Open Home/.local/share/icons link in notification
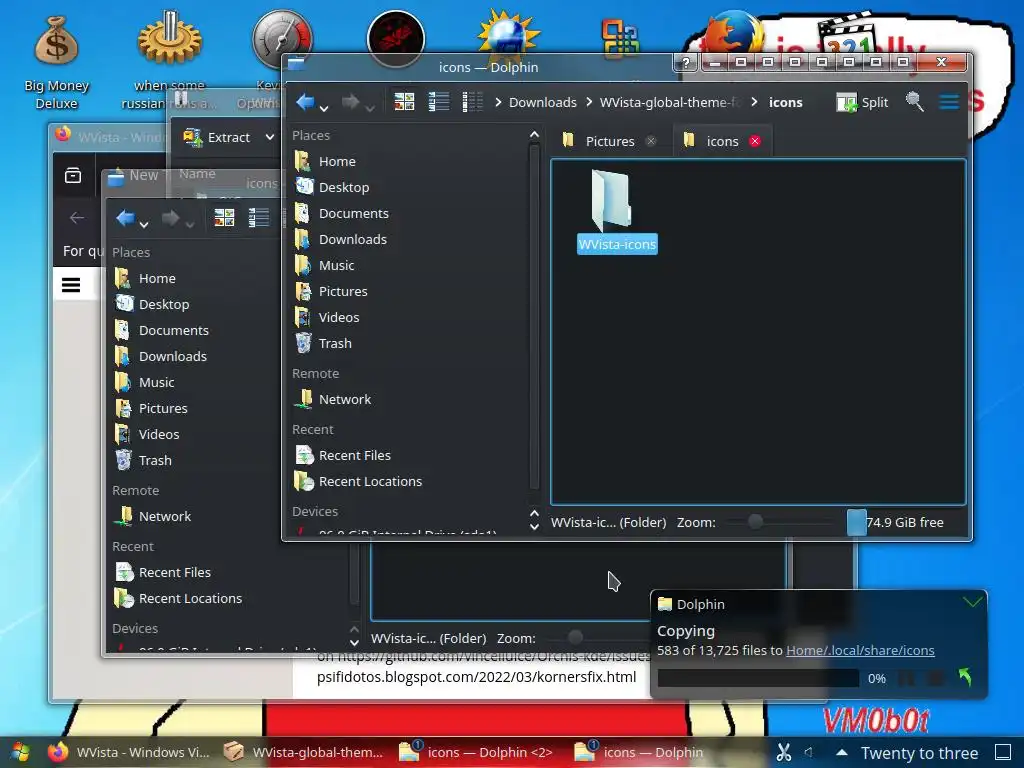 (860, 650)
